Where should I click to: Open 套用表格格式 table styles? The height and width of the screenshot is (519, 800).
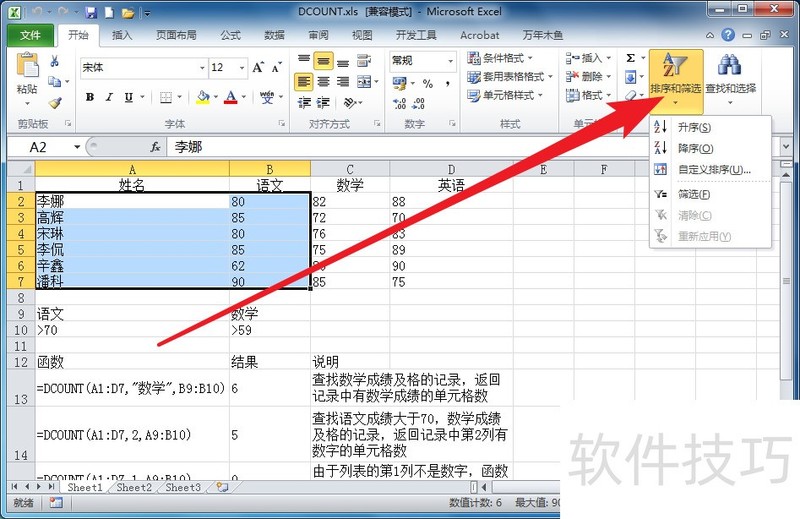click(510, 77)
